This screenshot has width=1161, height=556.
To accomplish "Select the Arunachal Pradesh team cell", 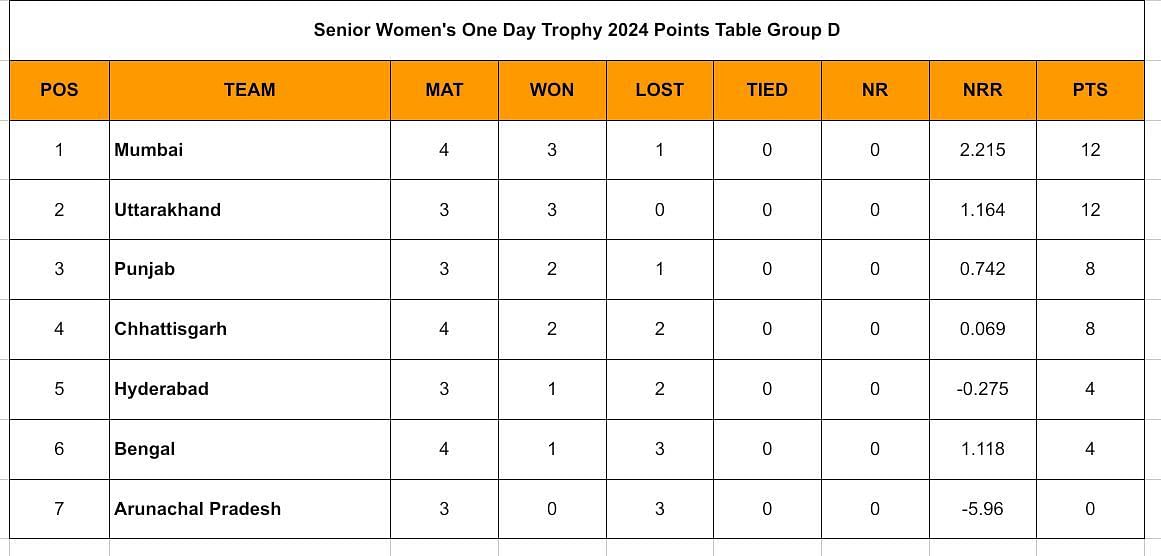I will click(250, 509).
